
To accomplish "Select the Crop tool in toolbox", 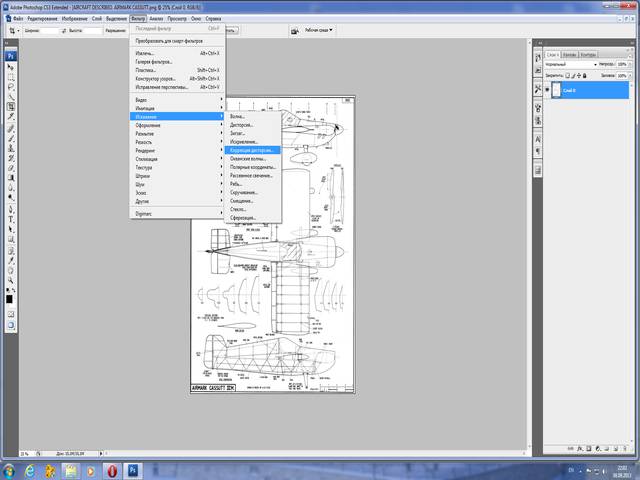I will pos(11,105).
